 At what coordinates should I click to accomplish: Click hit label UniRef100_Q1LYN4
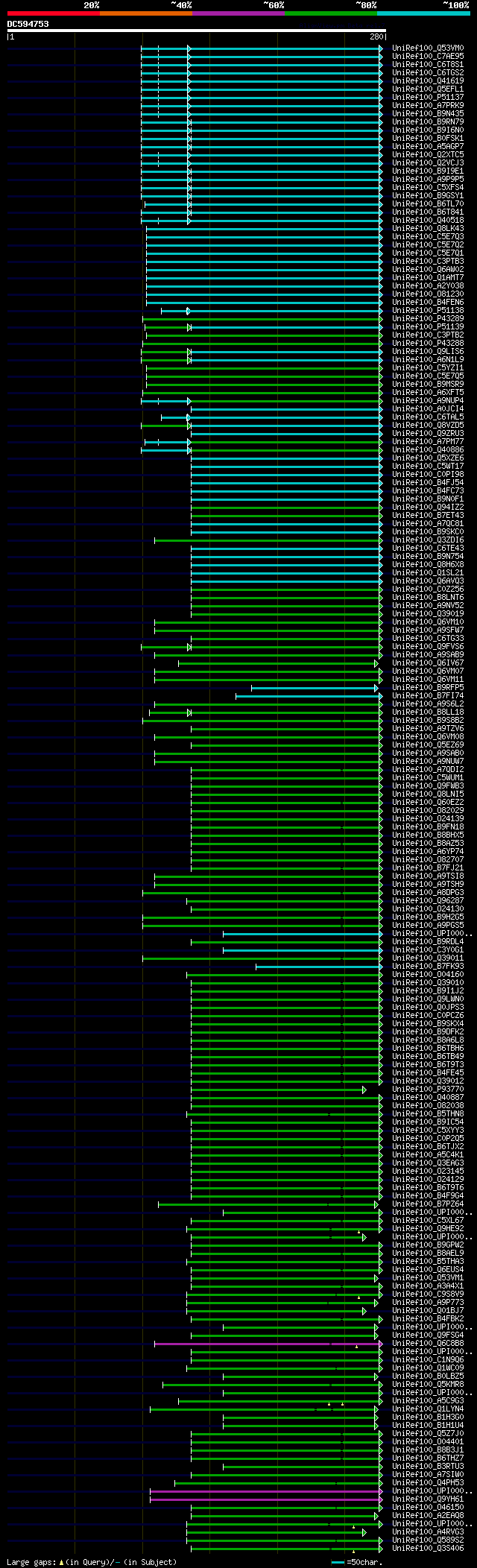click(428, 1409)
